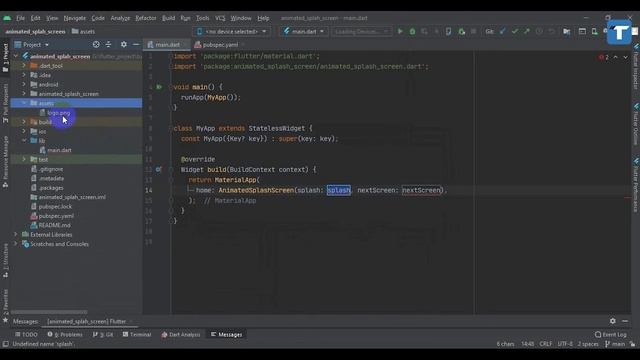This screenshot has height=360, width=640.
Task: Select the main.dart editor tab
Action: [167, 44]
